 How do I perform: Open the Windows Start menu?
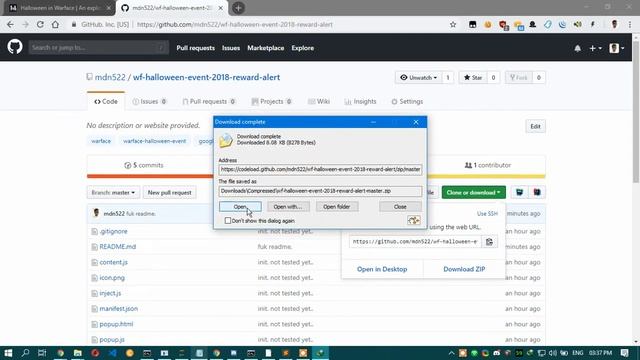click(x=8, y=353)
